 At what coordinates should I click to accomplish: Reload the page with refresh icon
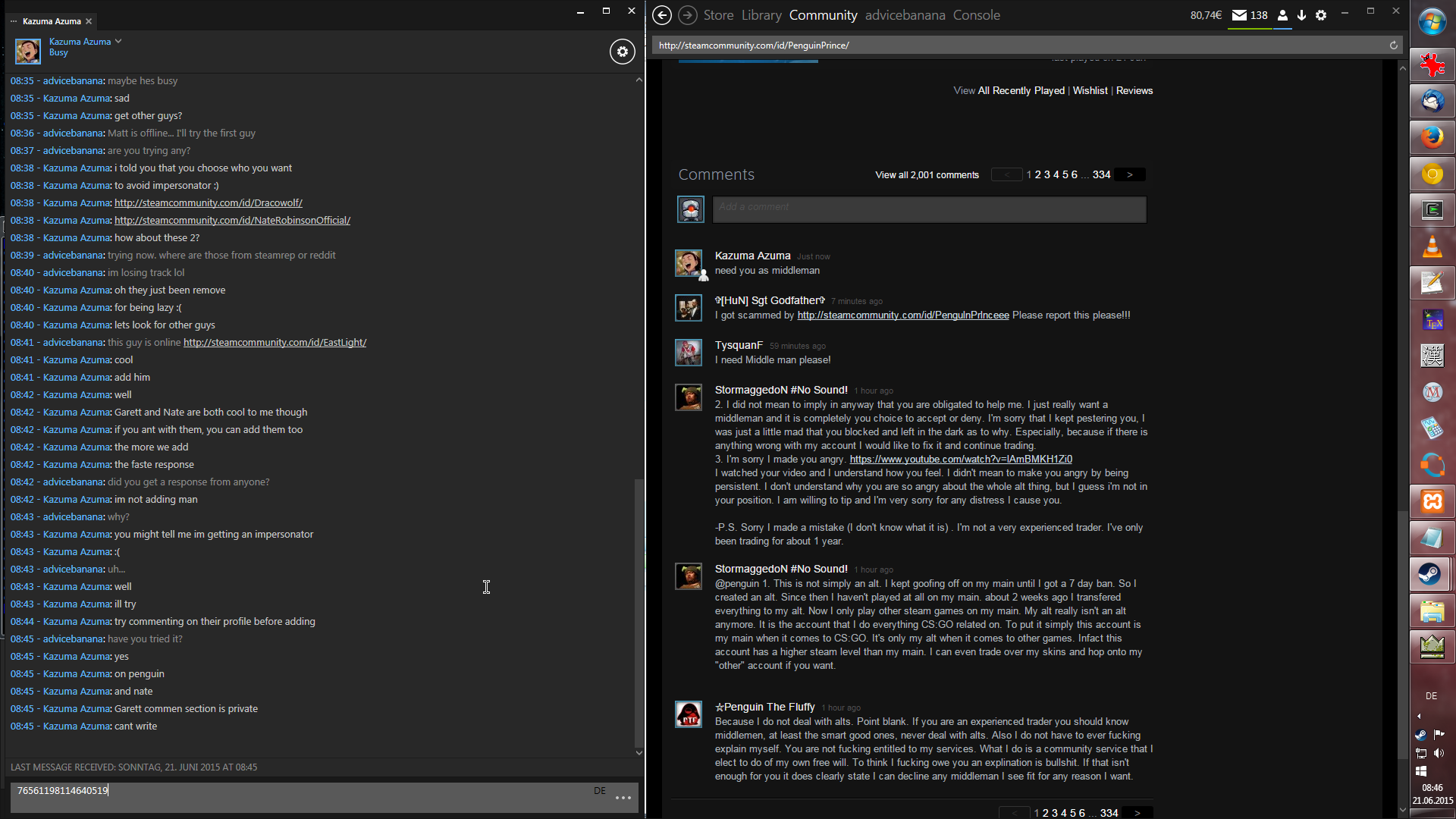[1393, 45]
